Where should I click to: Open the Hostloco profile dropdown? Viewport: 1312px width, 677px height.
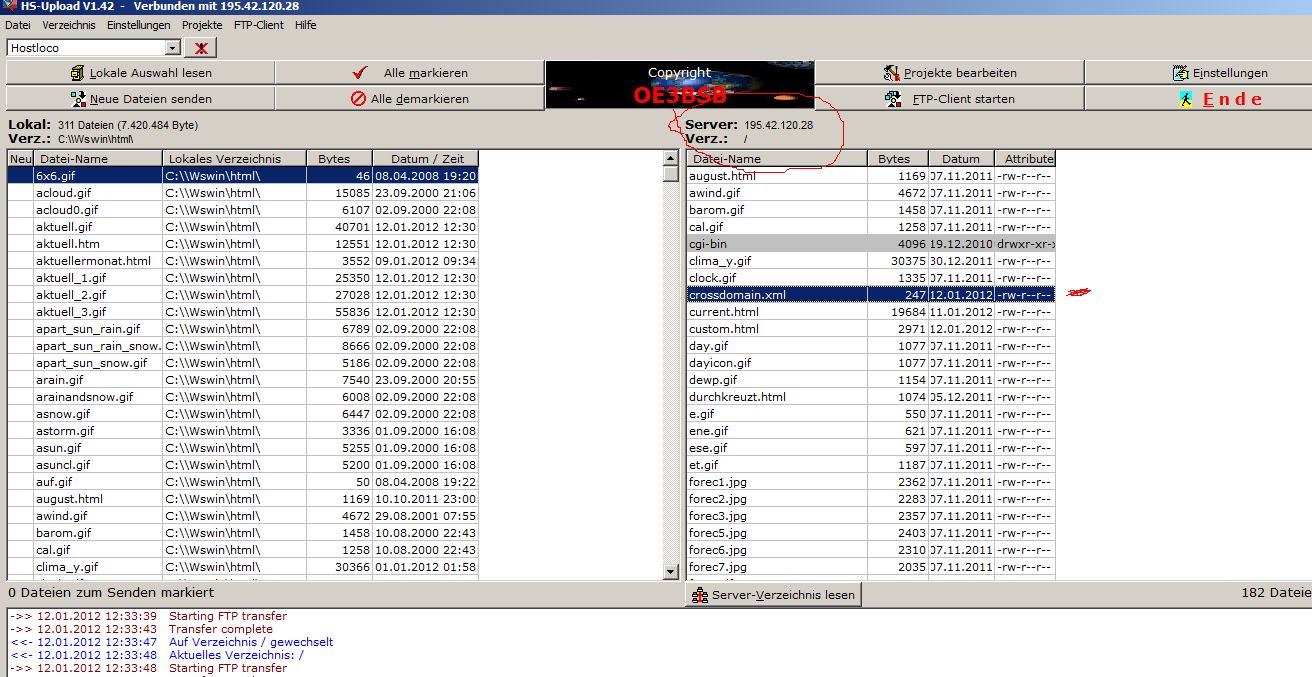tap(172, 48)
